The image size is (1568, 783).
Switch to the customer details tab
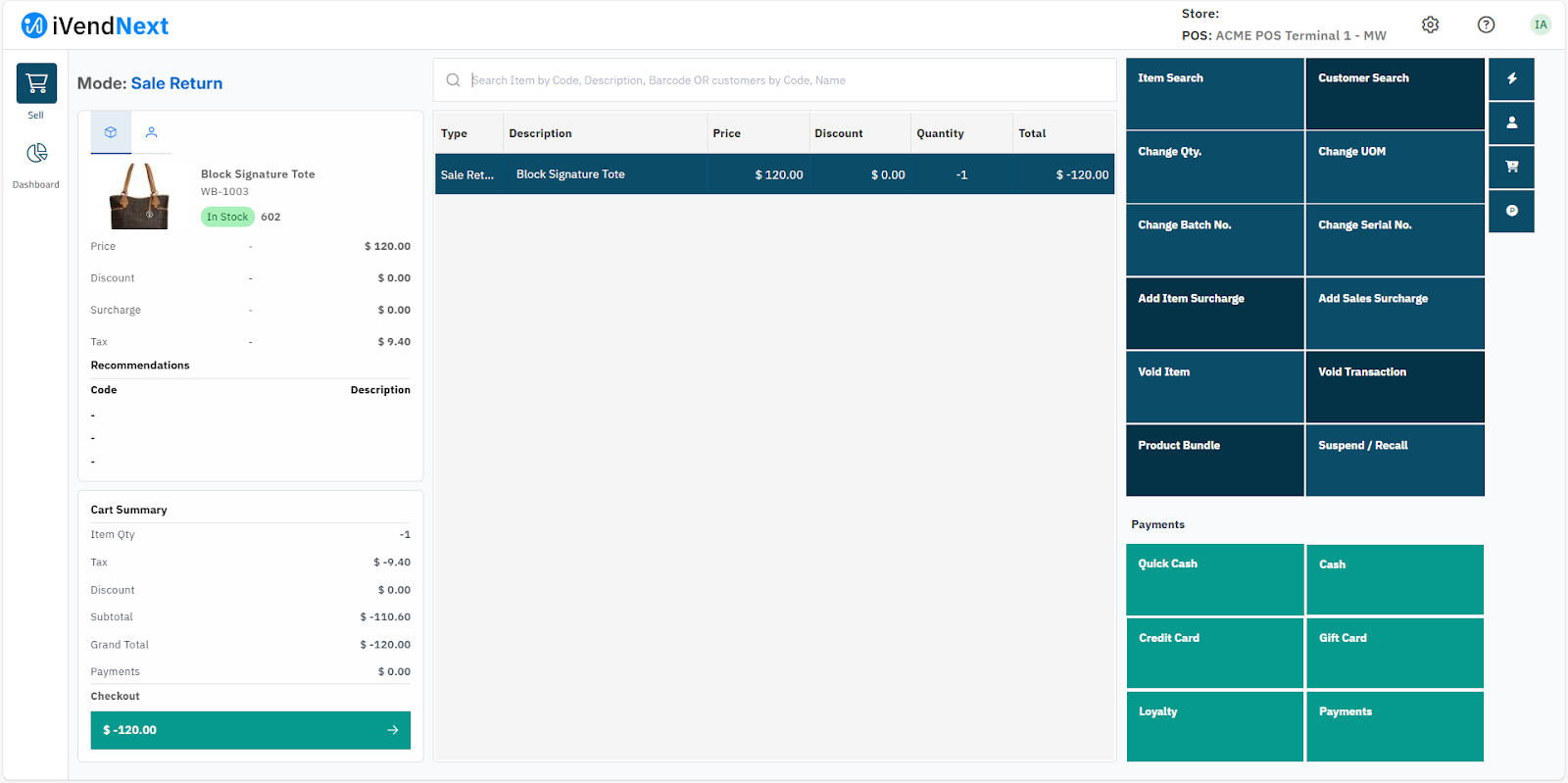coord(151,132)
